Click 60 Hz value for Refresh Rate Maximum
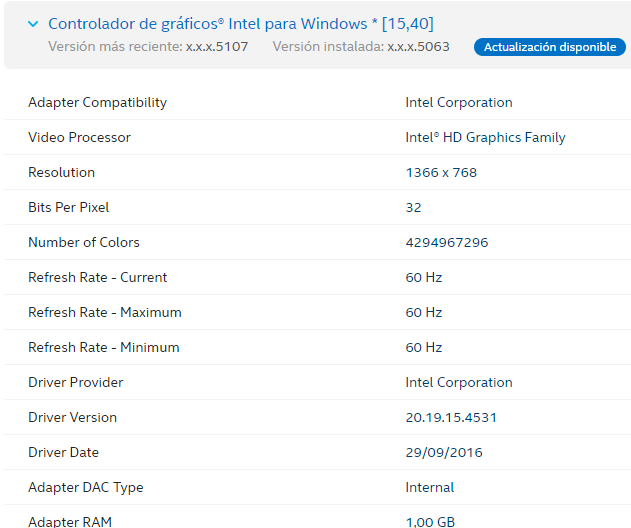The width and height of the screenshot is (631, 528). coord(424,312)
